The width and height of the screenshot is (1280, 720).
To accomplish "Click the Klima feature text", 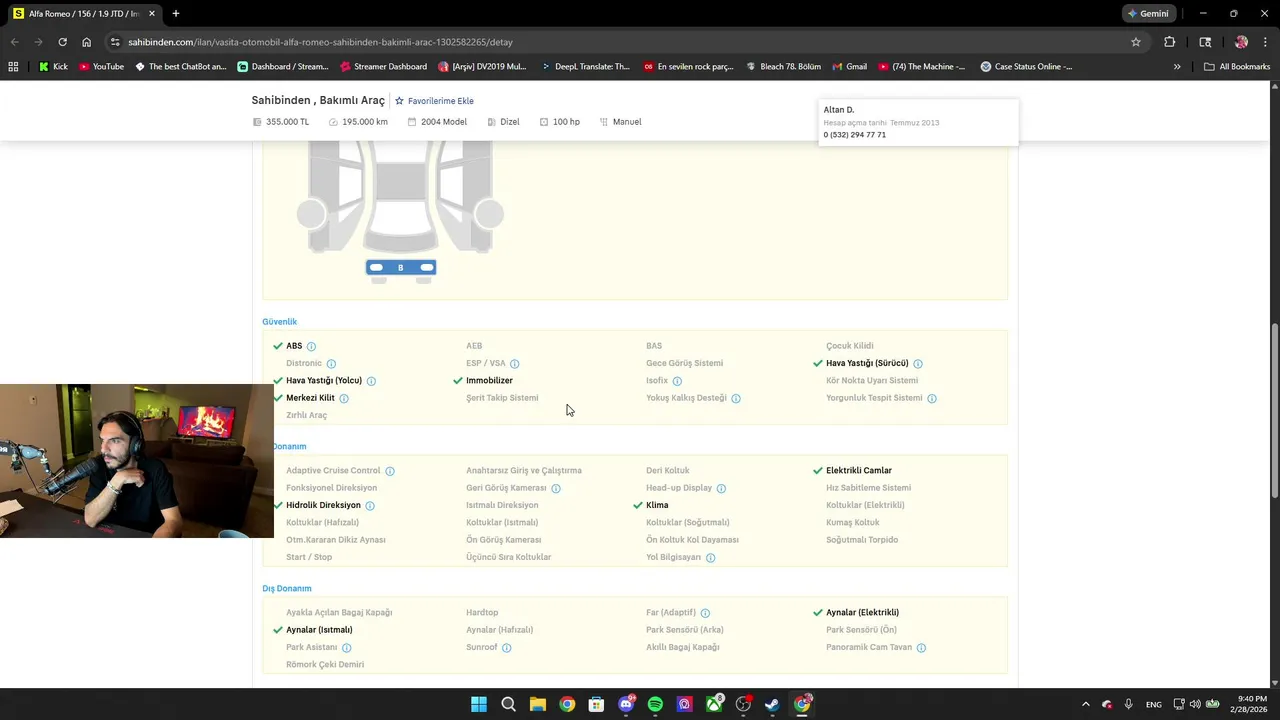I will pos(657,506).
